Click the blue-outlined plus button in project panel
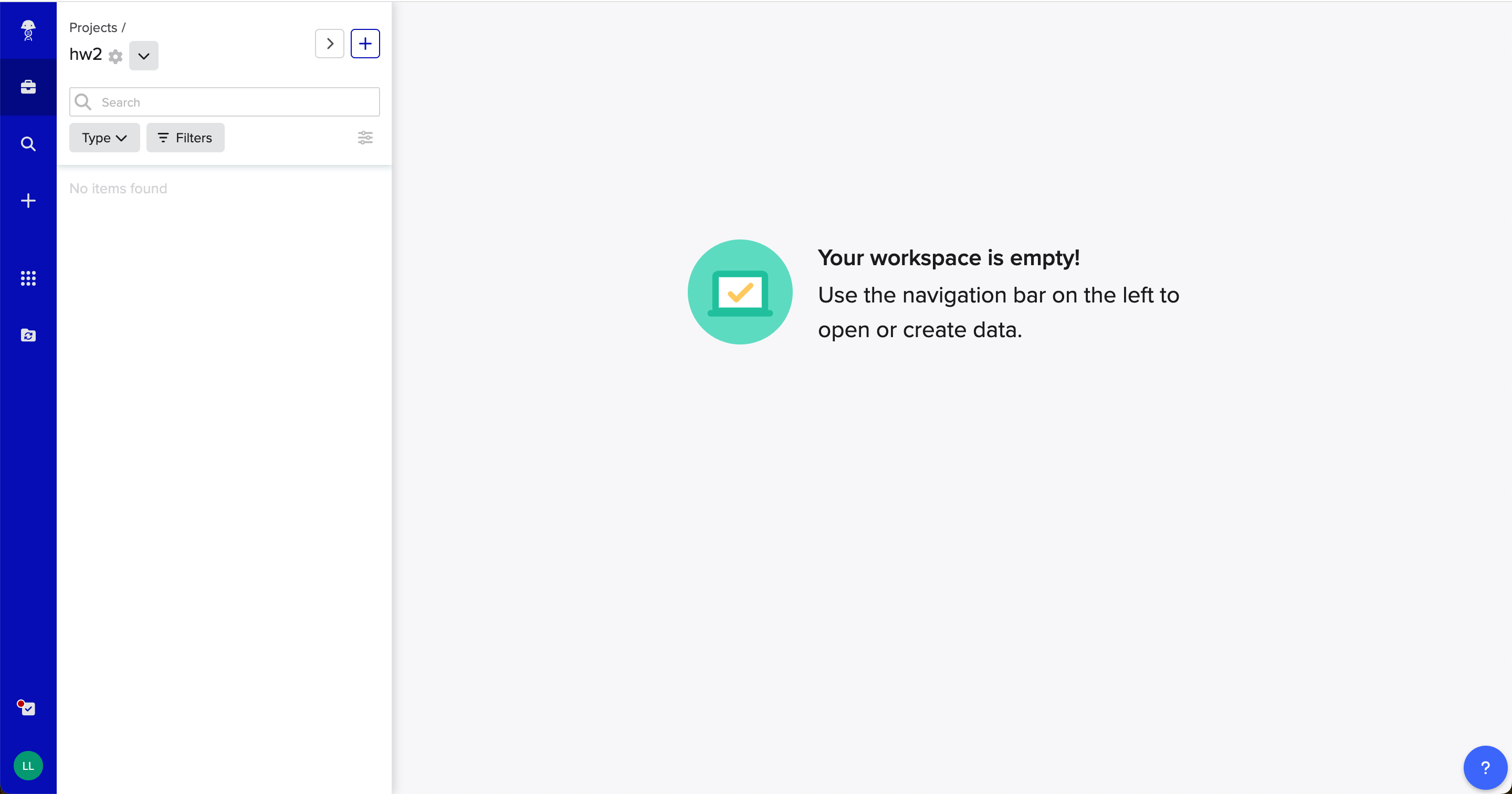 pos(365,44)
